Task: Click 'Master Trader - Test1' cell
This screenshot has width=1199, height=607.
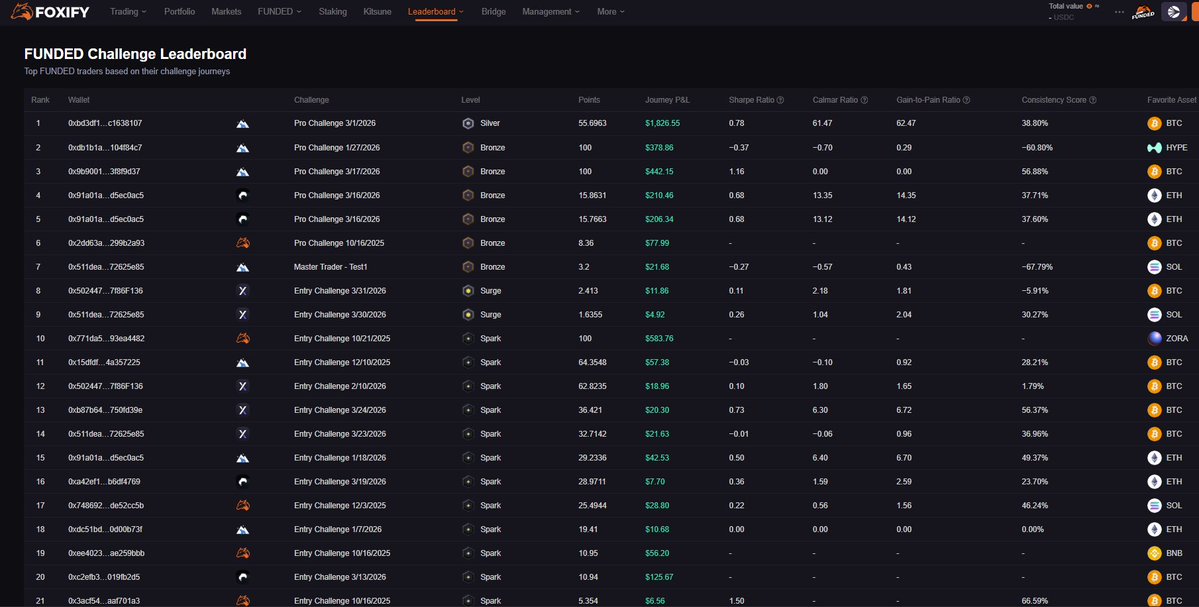Action: pyautogui.click(x=331, y=267)
